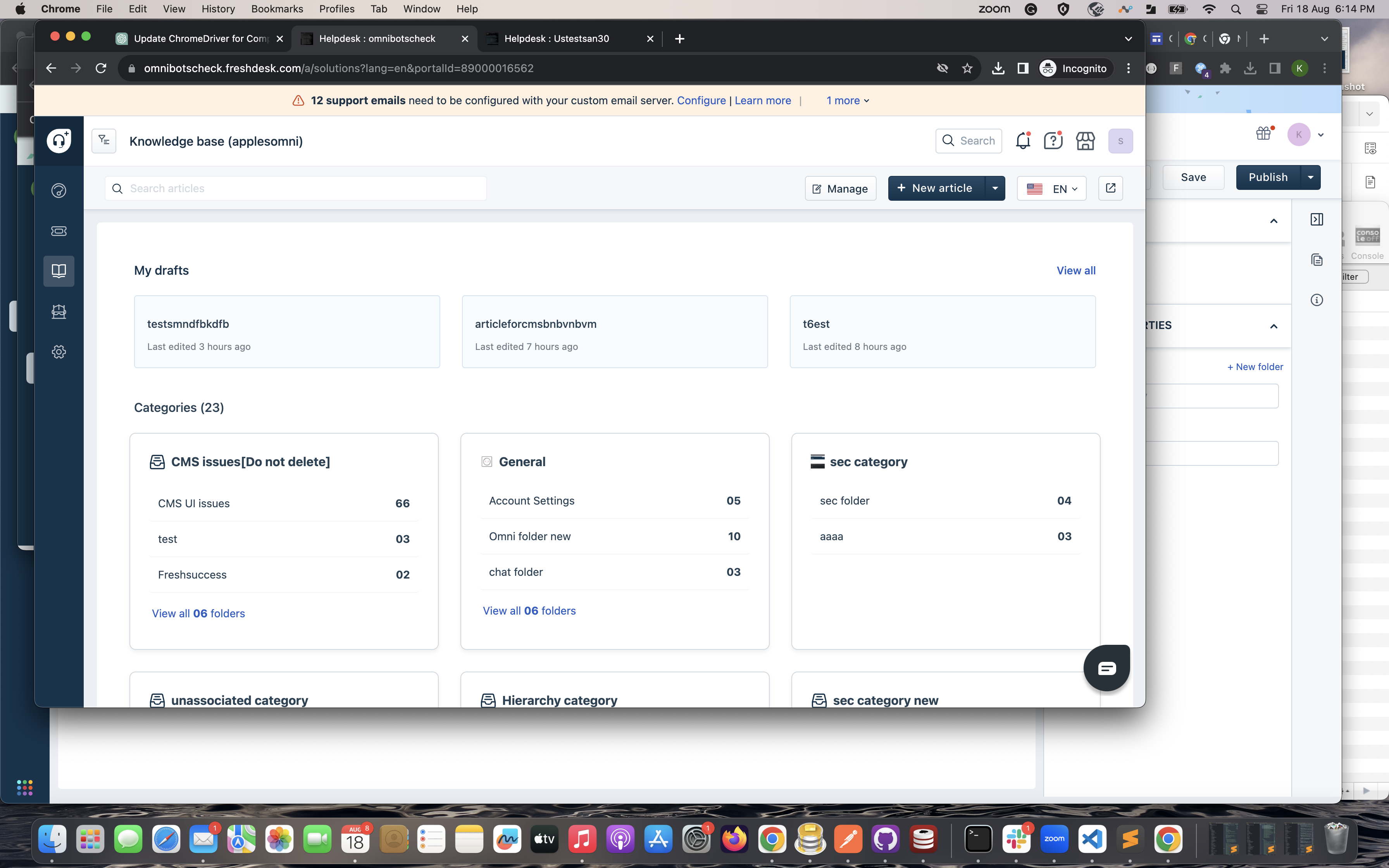Open the EN language dropdown

[x=1051, y=188]
